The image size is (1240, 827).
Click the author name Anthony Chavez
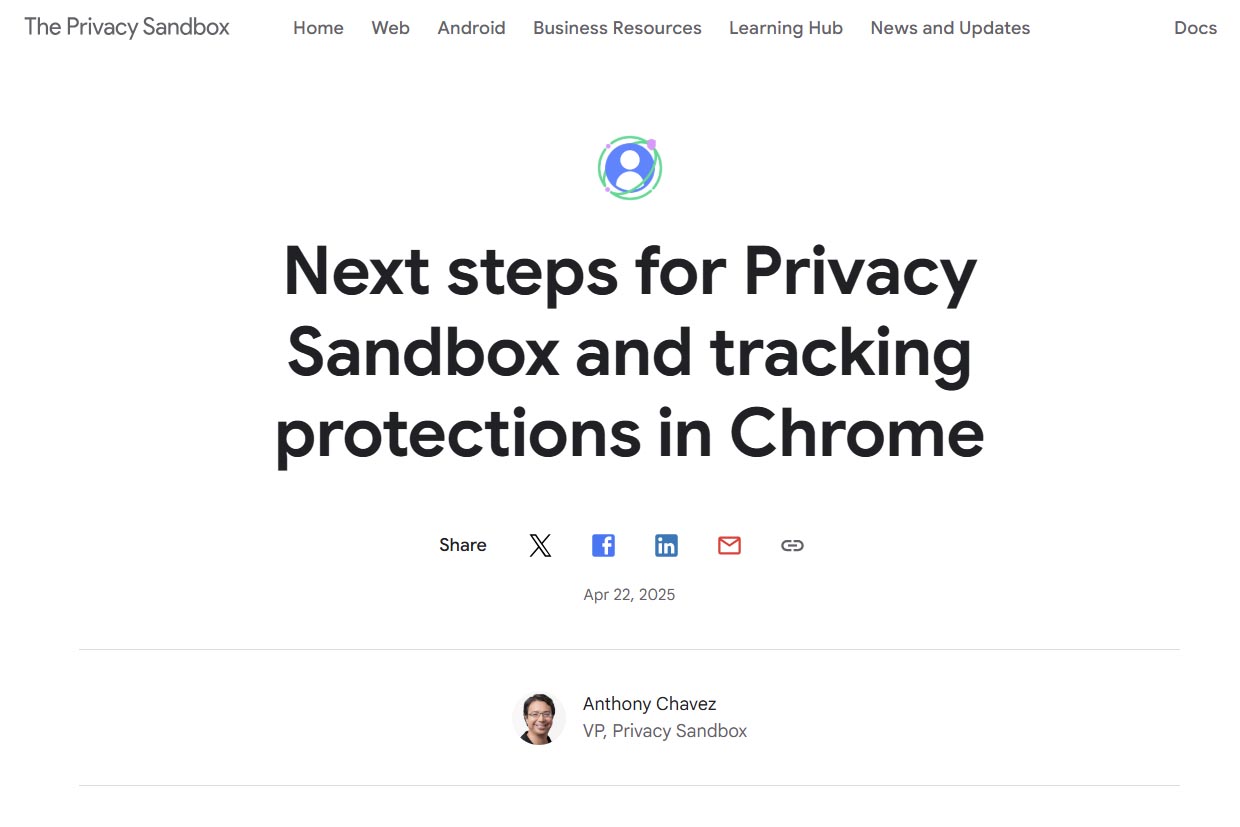tap(649, 704)
